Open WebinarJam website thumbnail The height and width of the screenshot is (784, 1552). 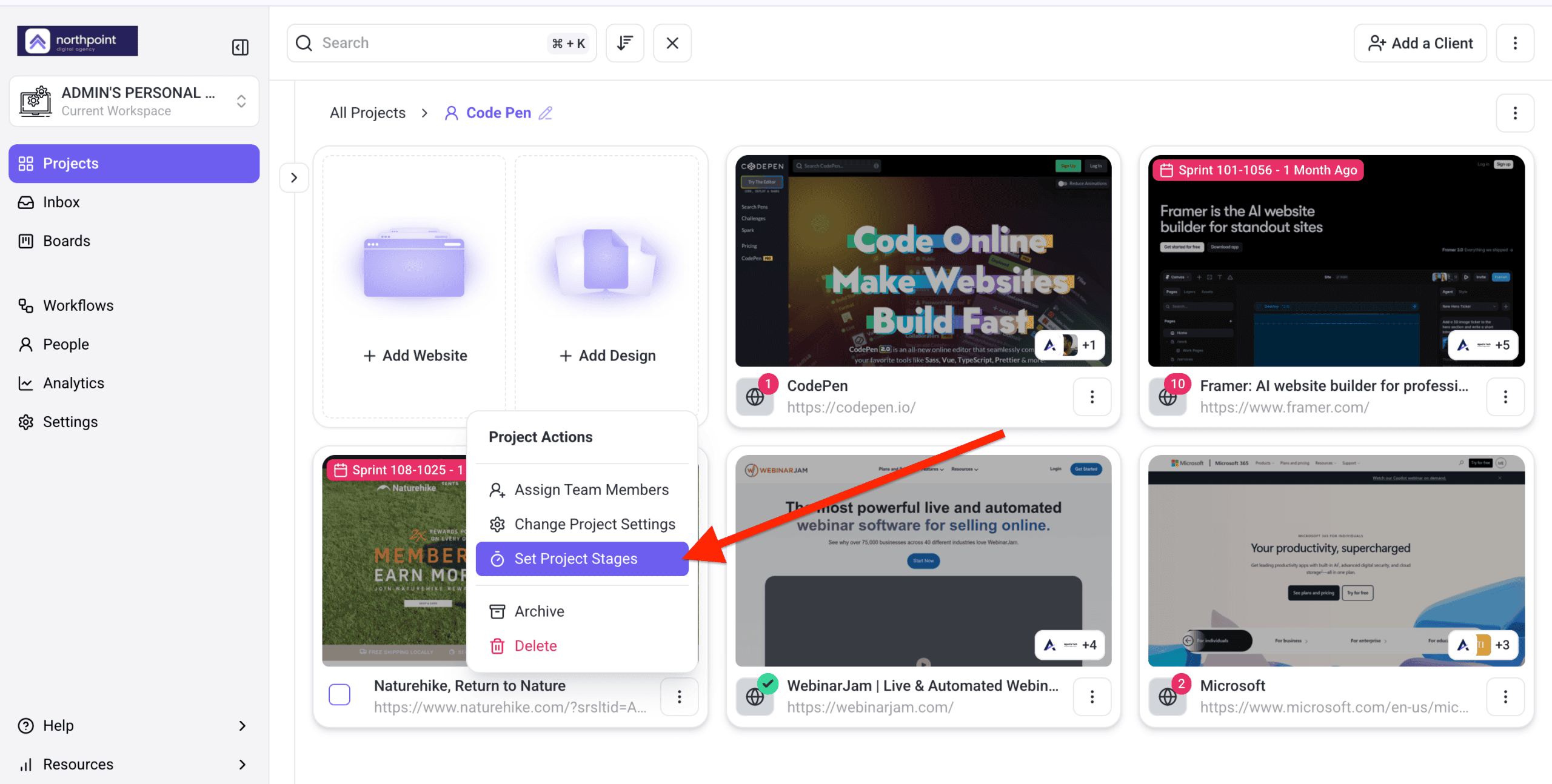pyautogui.click(x=923, y=560)
